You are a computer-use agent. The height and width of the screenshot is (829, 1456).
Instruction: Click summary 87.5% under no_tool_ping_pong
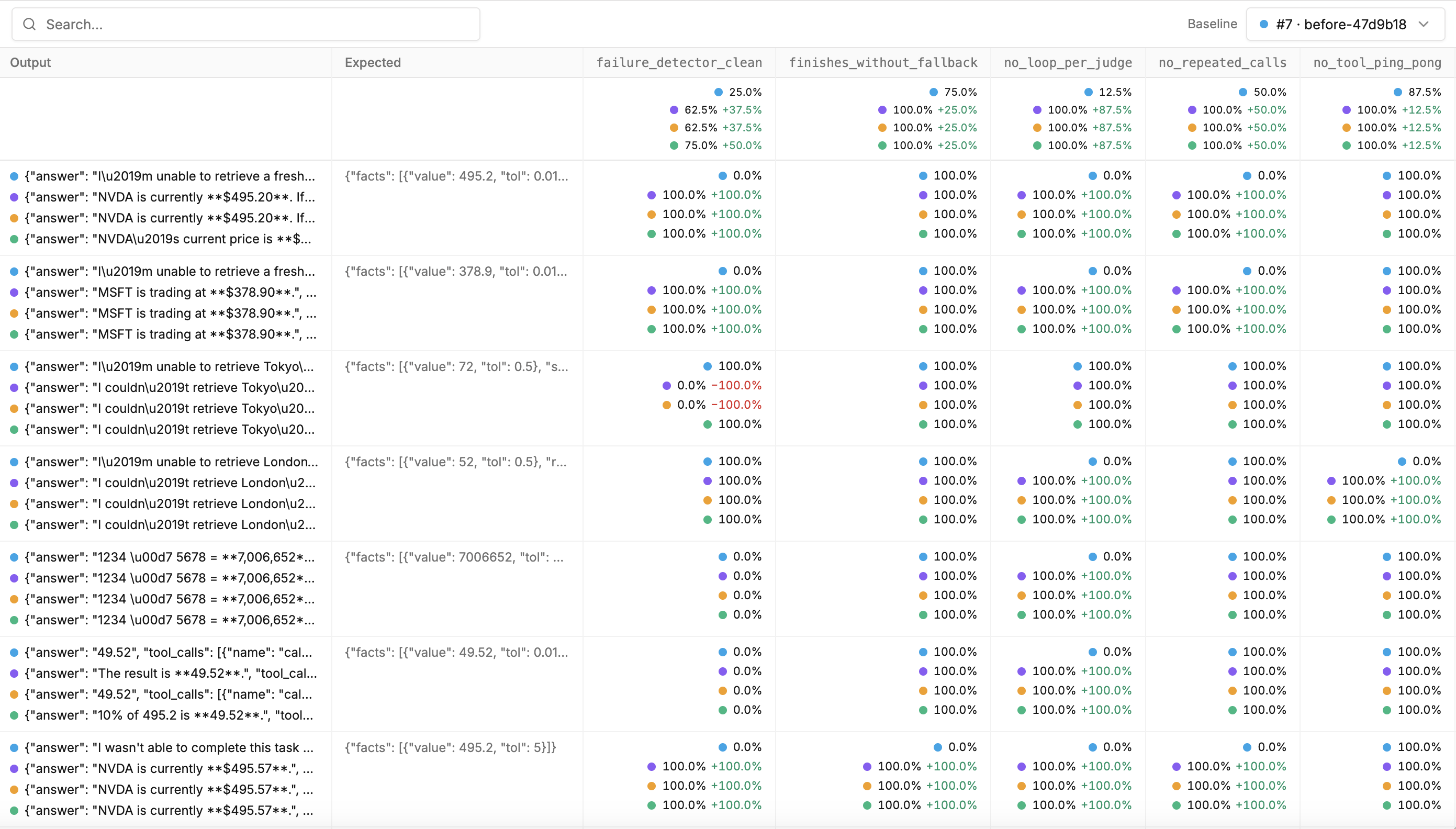pos(1417,92)
